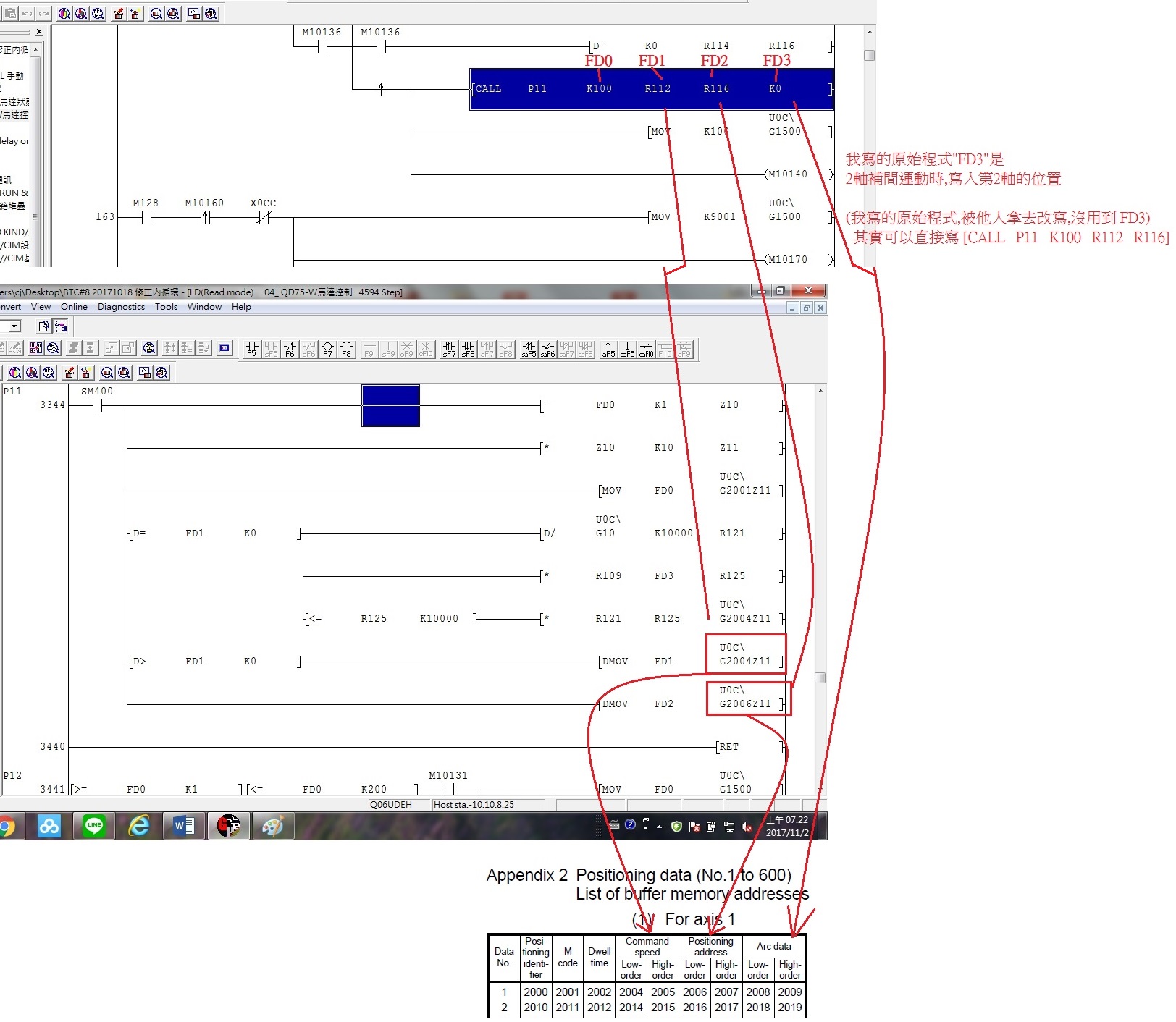This screenshot has width=1176, height=1022.
Task: Expand the dropdown below the menu bar
Action: (x=14, y=326)
